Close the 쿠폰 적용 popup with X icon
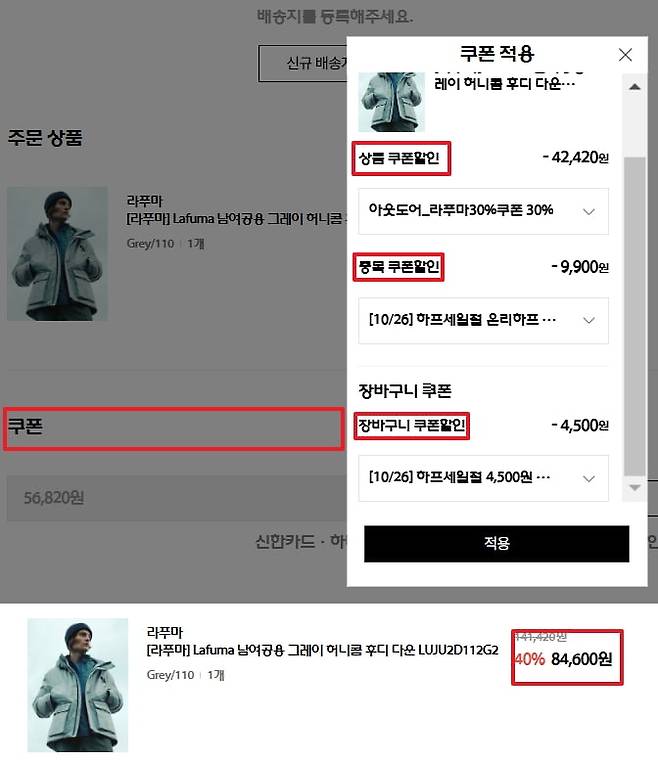658x765 pixels. [625, 55]
